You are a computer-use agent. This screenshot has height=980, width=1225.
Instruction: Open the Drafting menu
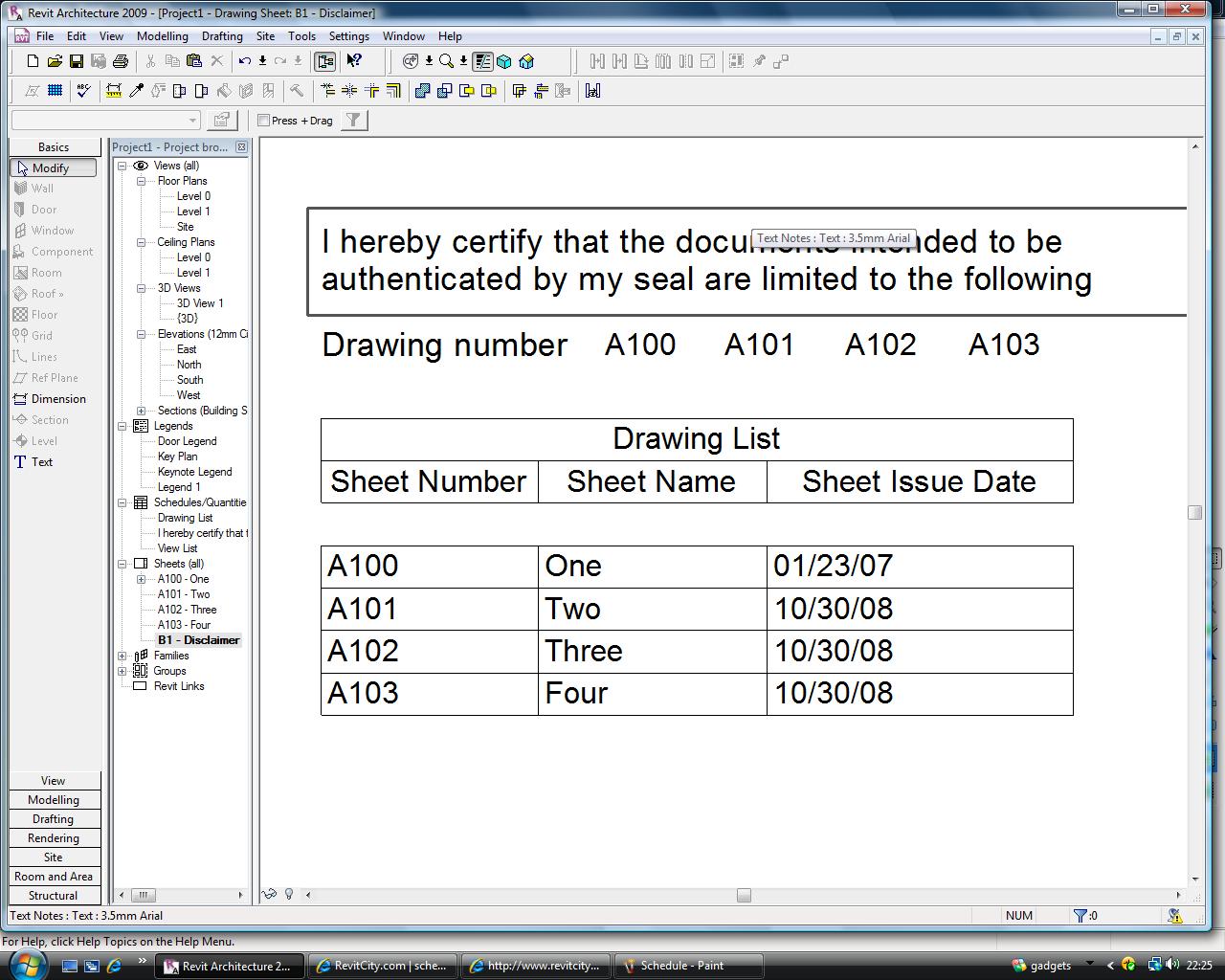(222, 36)
